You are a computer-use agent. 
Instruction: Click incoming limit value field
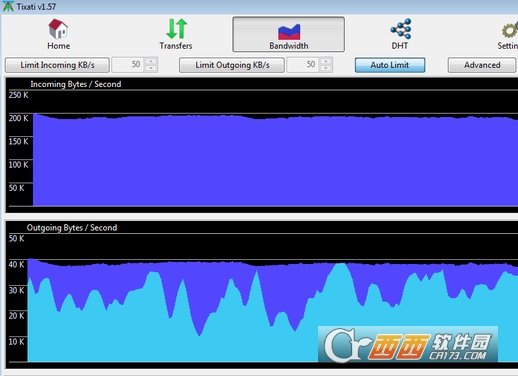pos(128,65)
